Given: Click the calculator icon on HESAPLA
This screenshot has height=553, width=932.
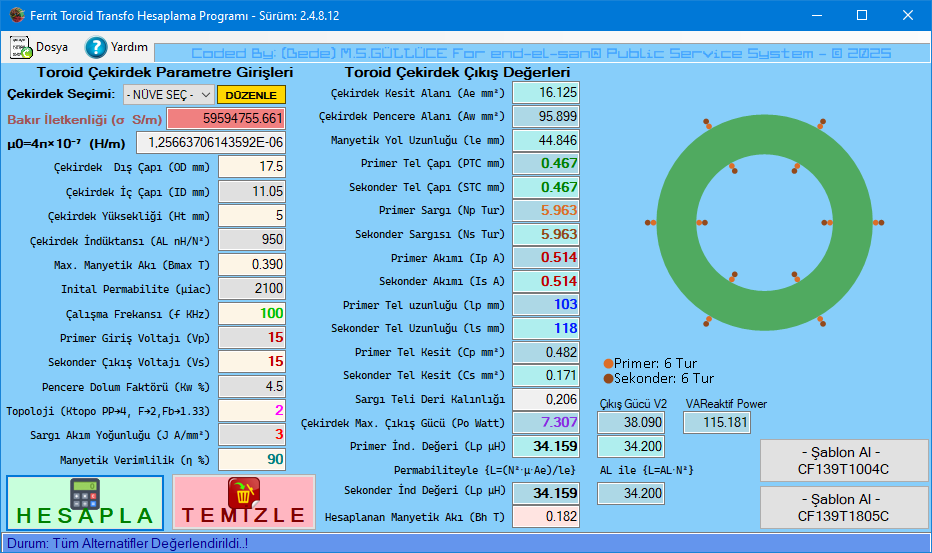Looking at the screenshot, I should pyautogui.click(x=85, y=493).
